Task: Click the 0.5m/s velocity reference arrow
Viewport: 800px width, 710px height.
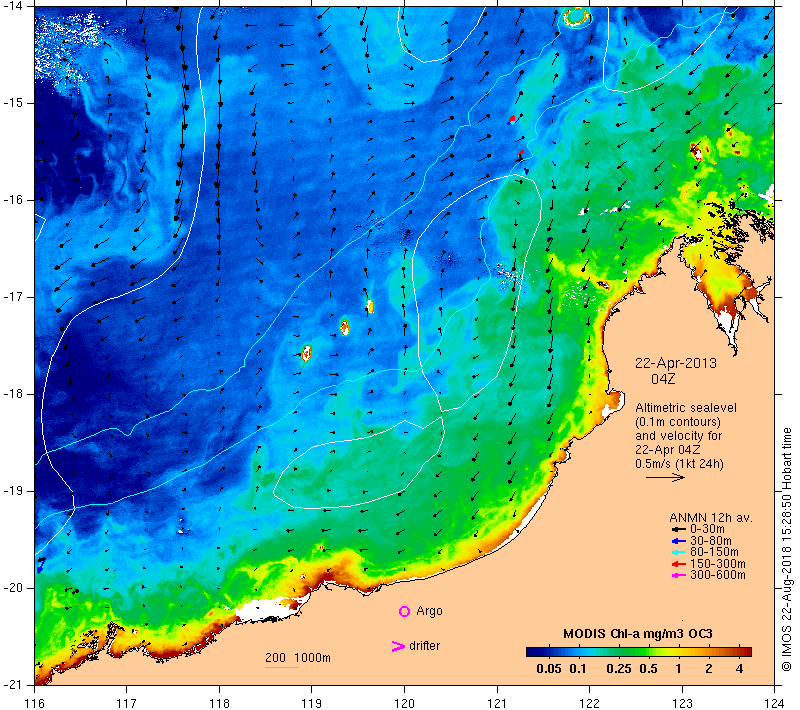Action: [x=665, y=477]
